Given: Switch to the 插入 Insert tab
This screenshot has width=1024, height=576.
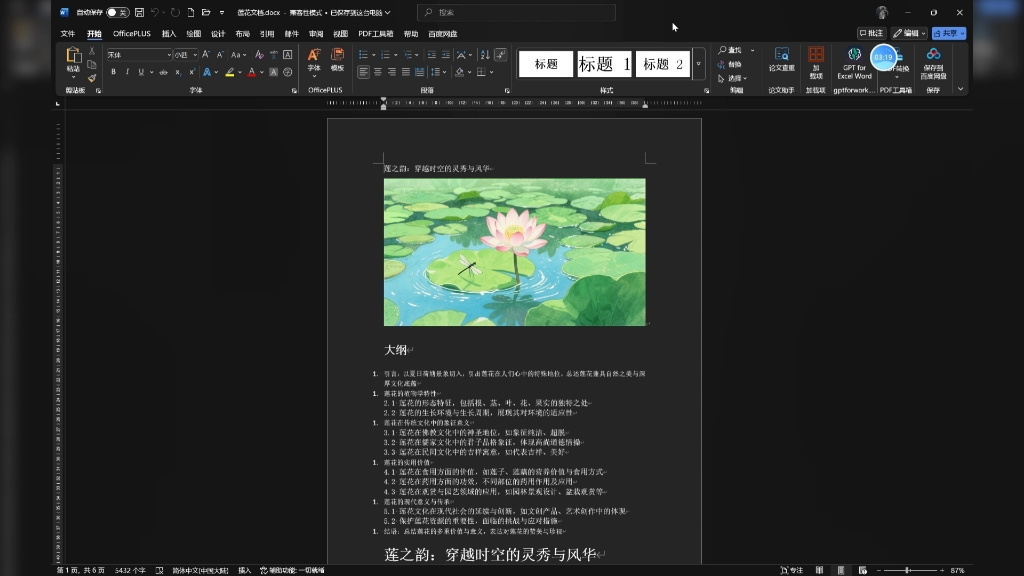Looking at the screenshot, I should click(x=169, y=34).
